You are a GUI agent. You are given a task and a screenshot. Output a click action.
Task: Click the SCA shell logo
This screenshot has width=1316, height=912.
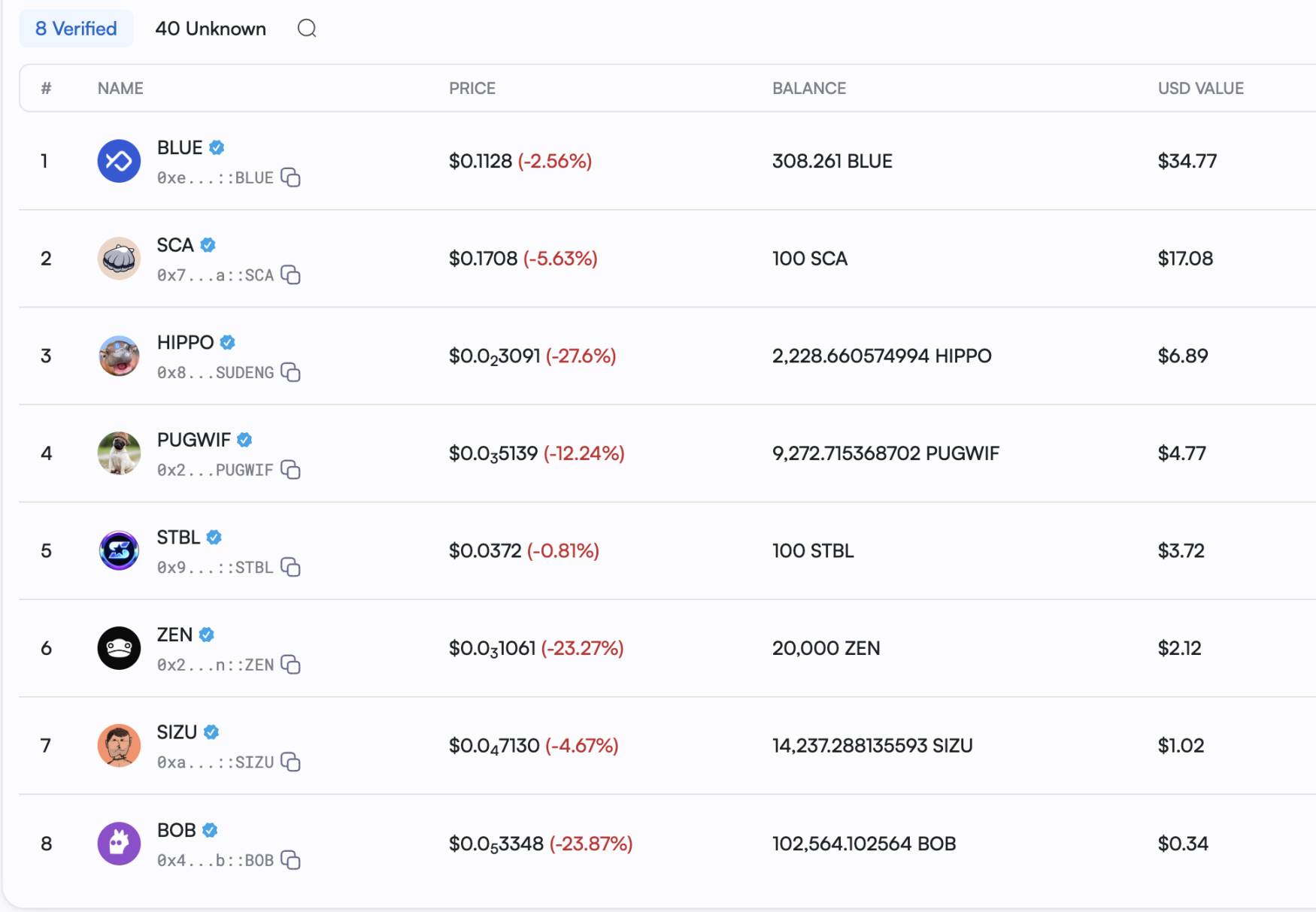(x=119, y=259)
